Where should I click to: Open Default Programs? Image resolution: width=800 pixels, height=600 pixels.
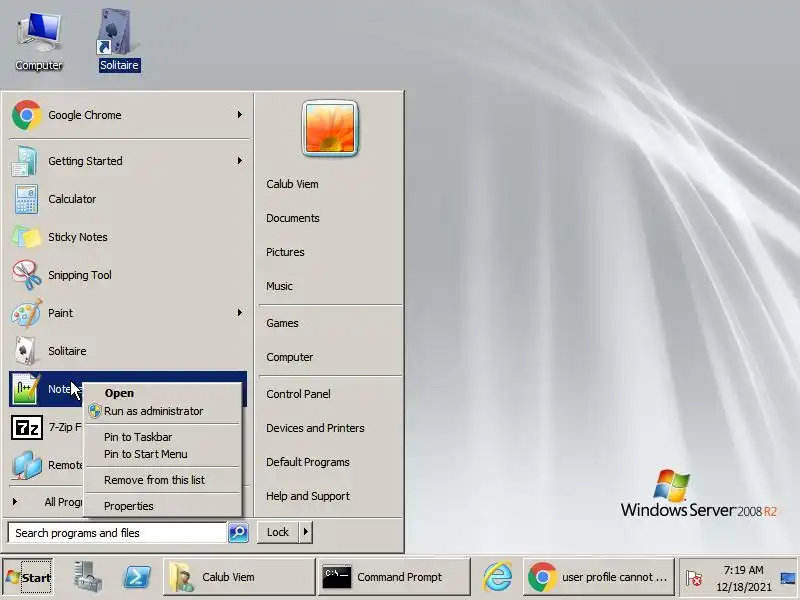308,462
